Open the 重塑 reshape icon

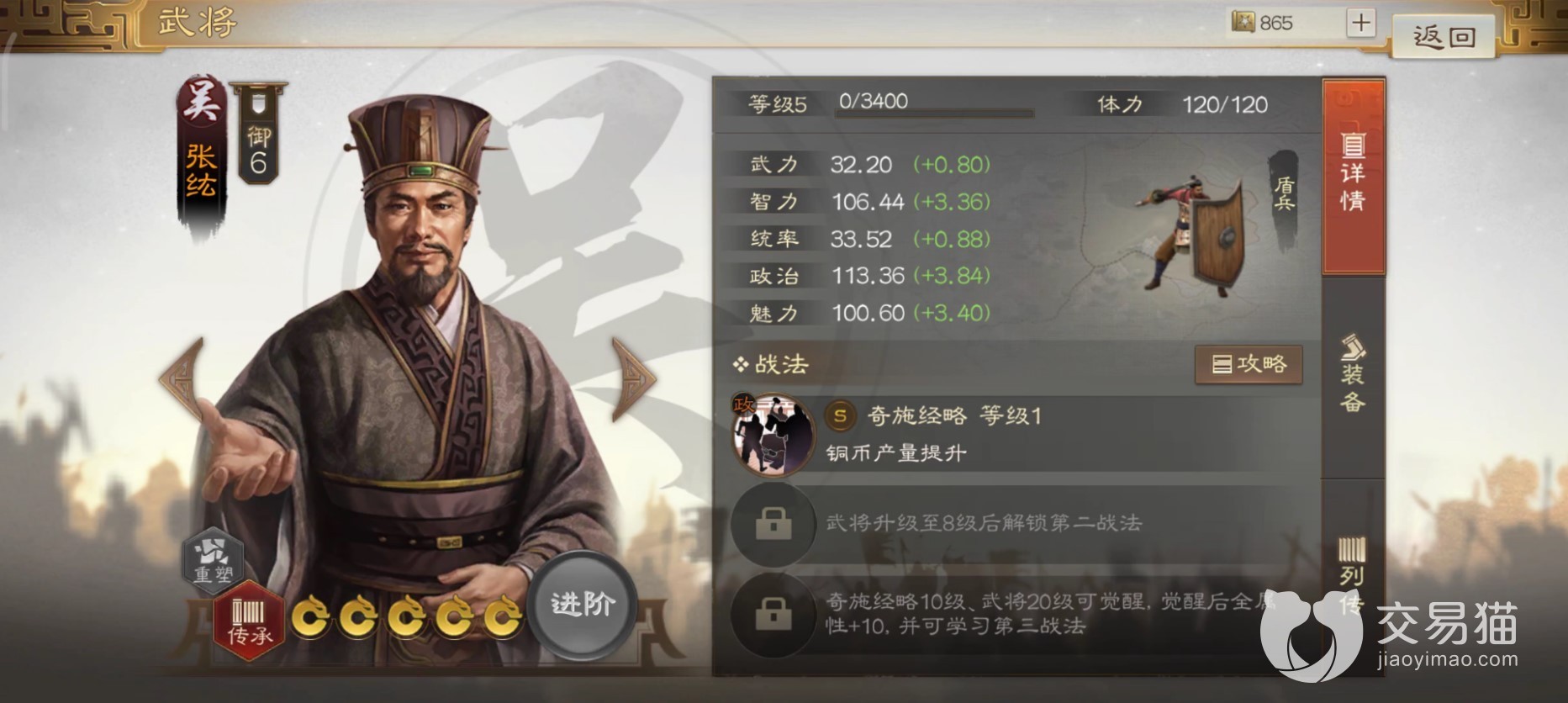point(213,558)
